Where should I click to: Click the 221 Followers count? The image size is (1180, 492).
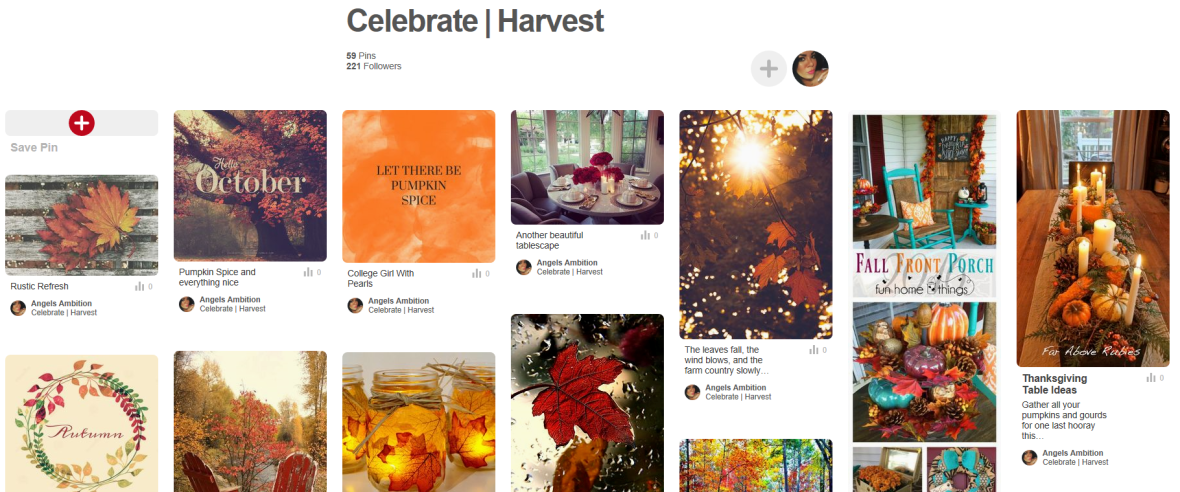click(x=374, y=66)
